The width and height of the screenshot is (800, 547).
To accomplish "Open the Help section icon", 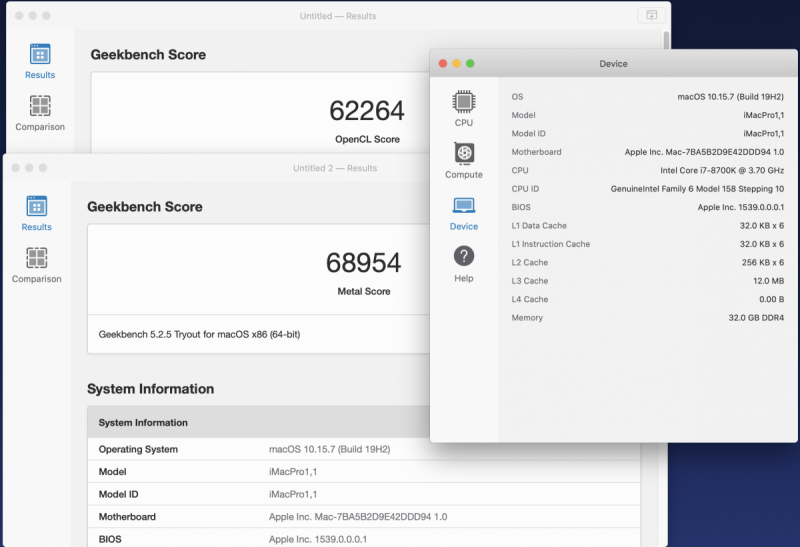I will click(463, 264).
